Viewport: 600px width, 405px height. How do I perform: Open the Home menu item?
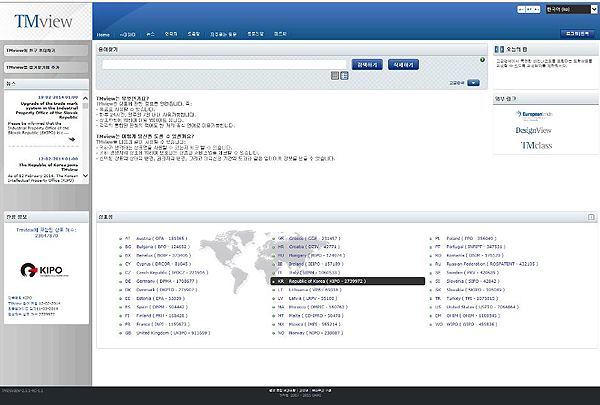pos(103,34)
